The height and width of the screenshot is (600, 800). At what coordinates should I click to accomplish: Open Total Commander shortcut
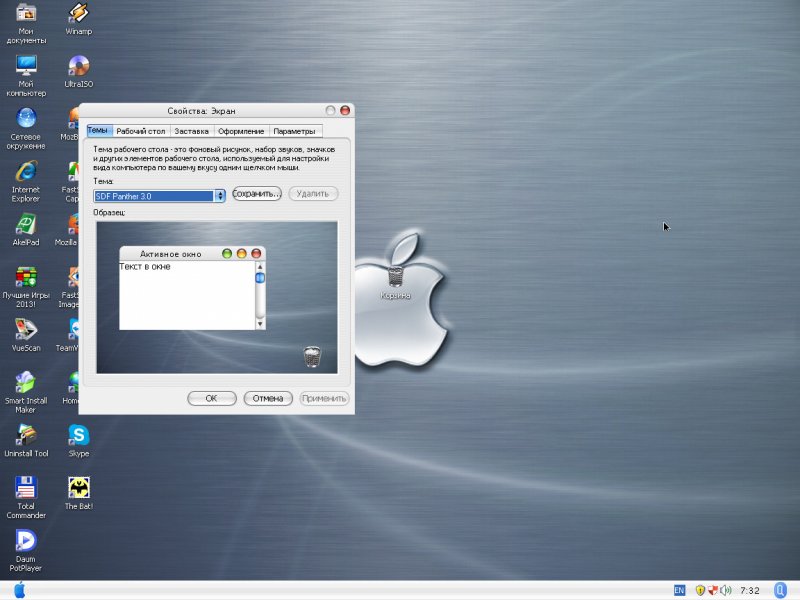click(x=26, y=497)
